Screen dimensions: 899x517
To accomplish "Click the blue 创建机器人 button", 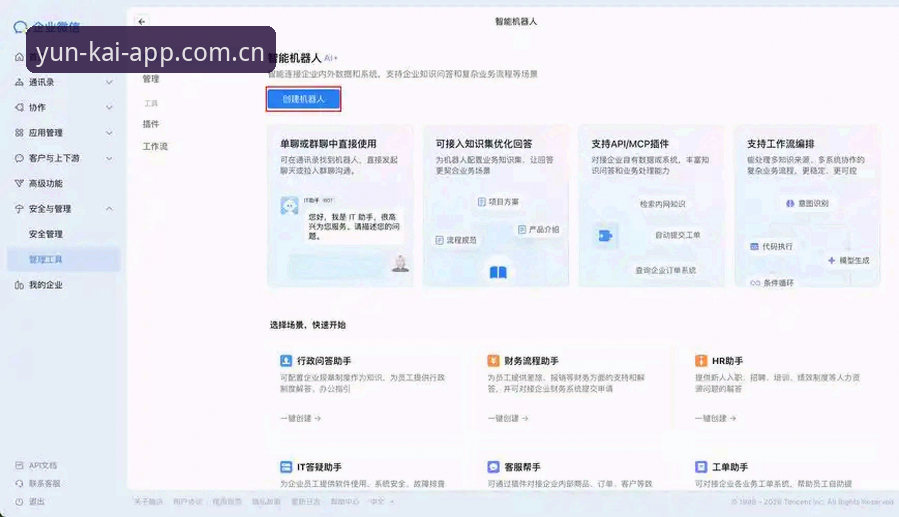I will [303, 99].
